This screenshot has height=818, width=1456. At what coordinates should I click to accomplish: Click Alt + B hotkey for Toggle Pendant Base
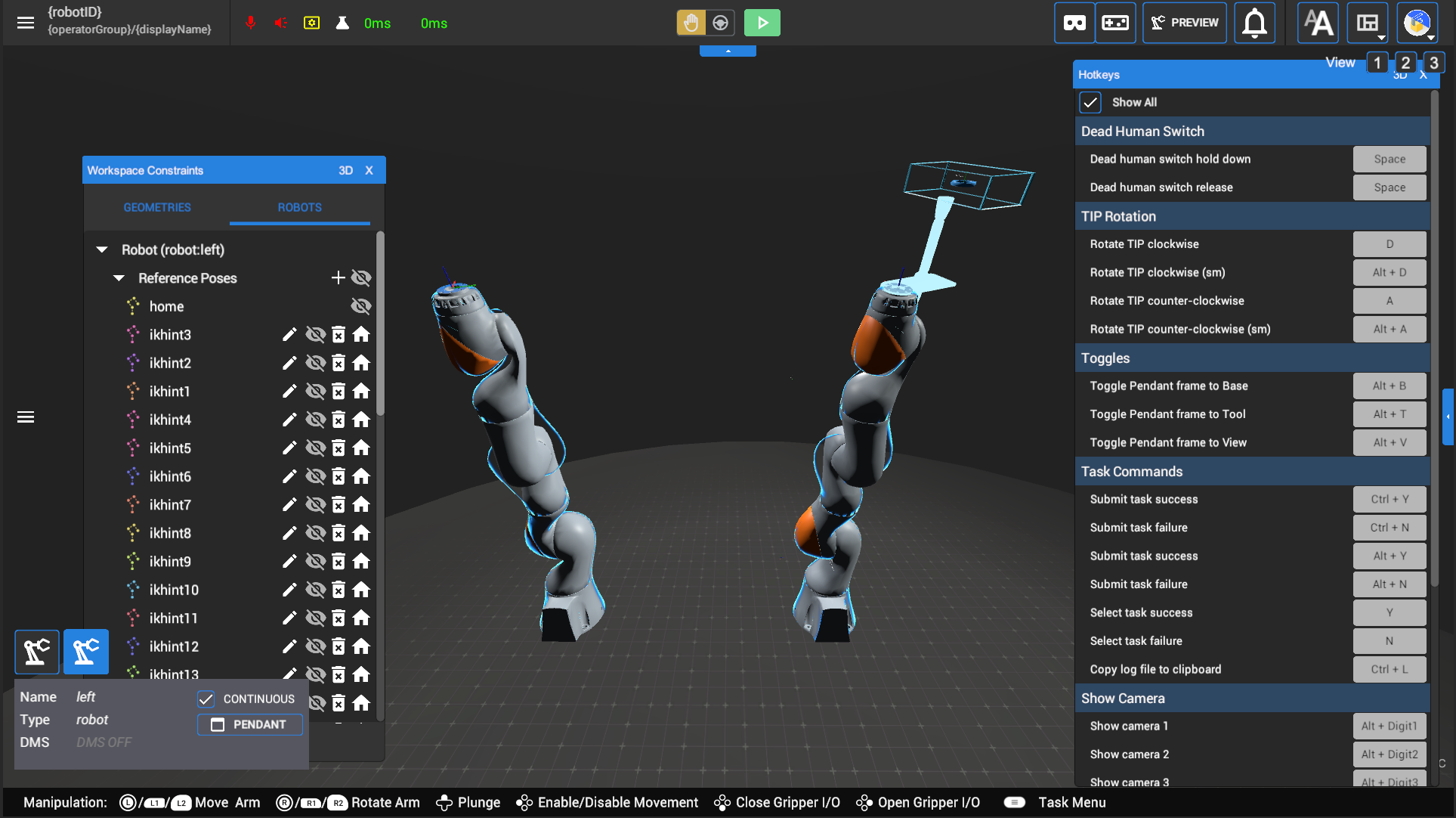[1390, 386]
